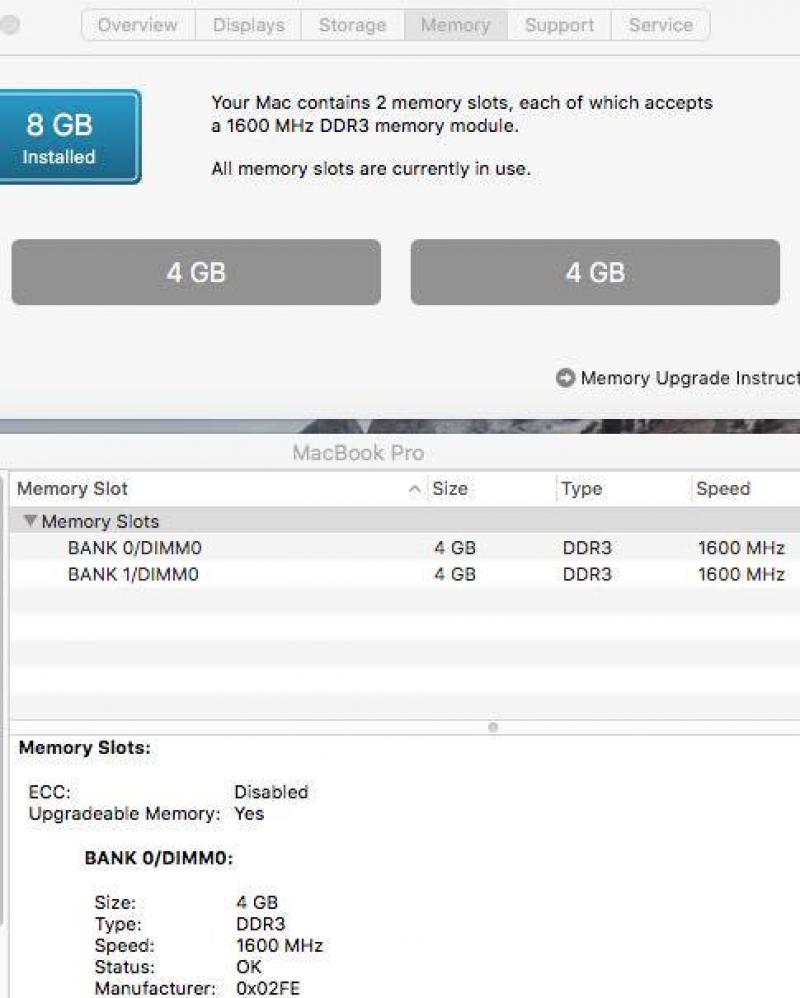Viewport: 800px width, 998px height.
Task: Click the 8 GB Installed badge
Action: [69, 137]
